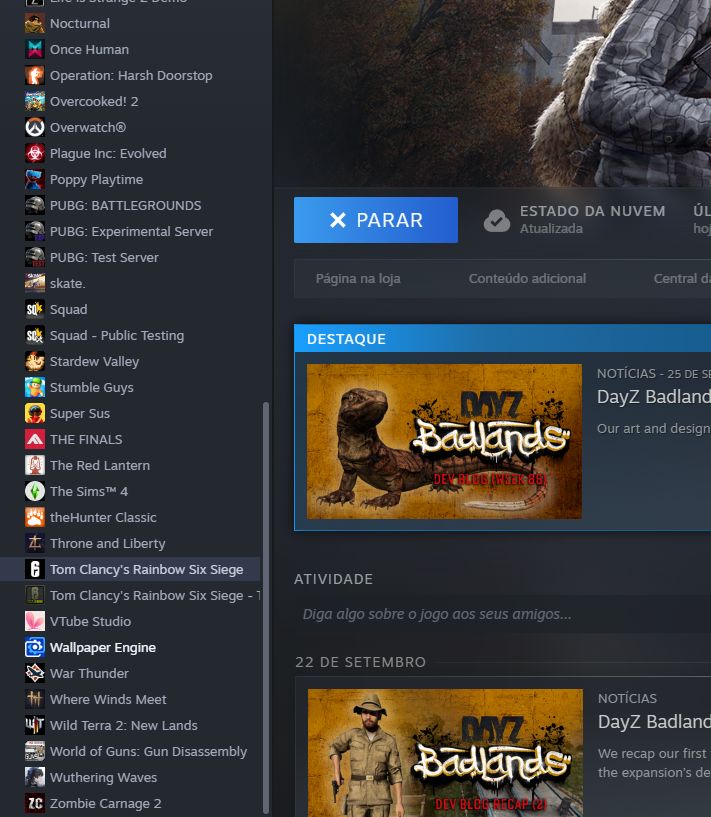711x817 pixels.
Task: Click the War Thunder game icon
Action: click(x=35, y=674)
